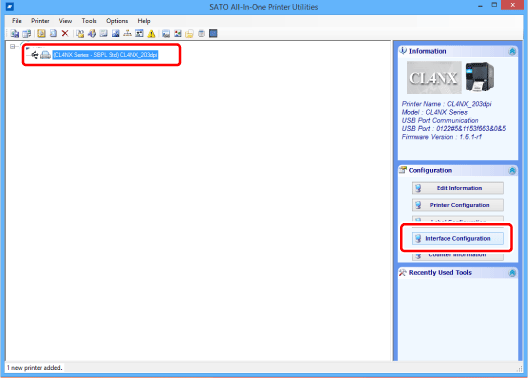This screenshot has width=528, height=378.
Task: Collapse the Information panel
Action: 512,51
